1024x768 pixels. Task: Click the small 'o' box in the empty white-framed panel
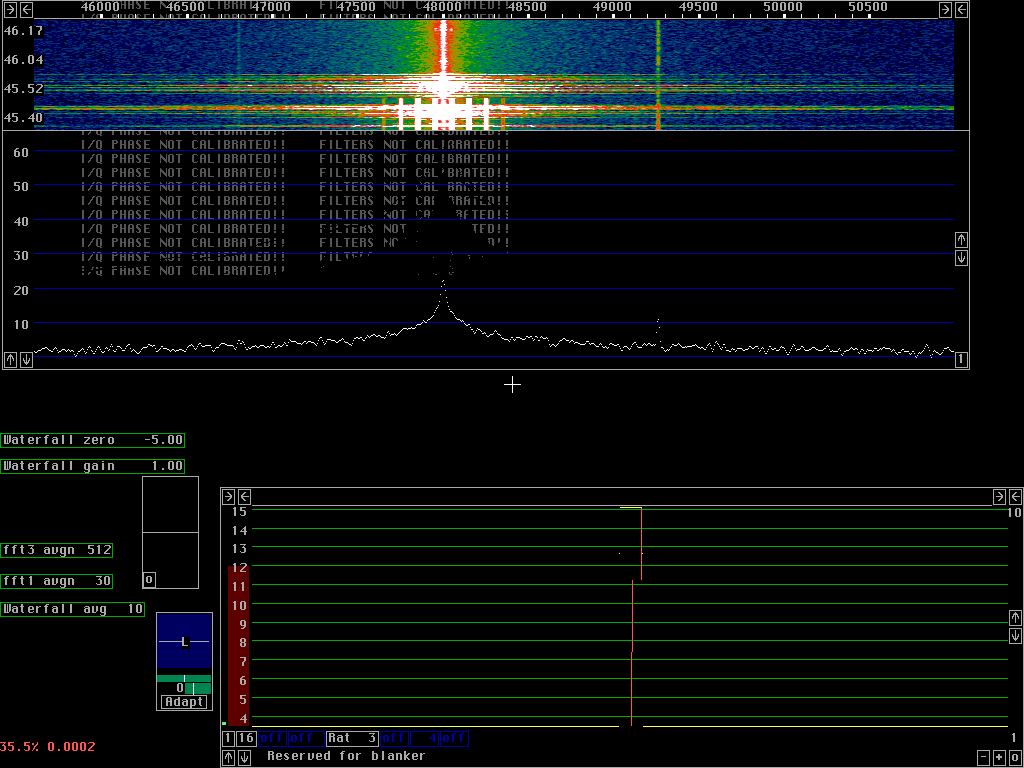149,579
